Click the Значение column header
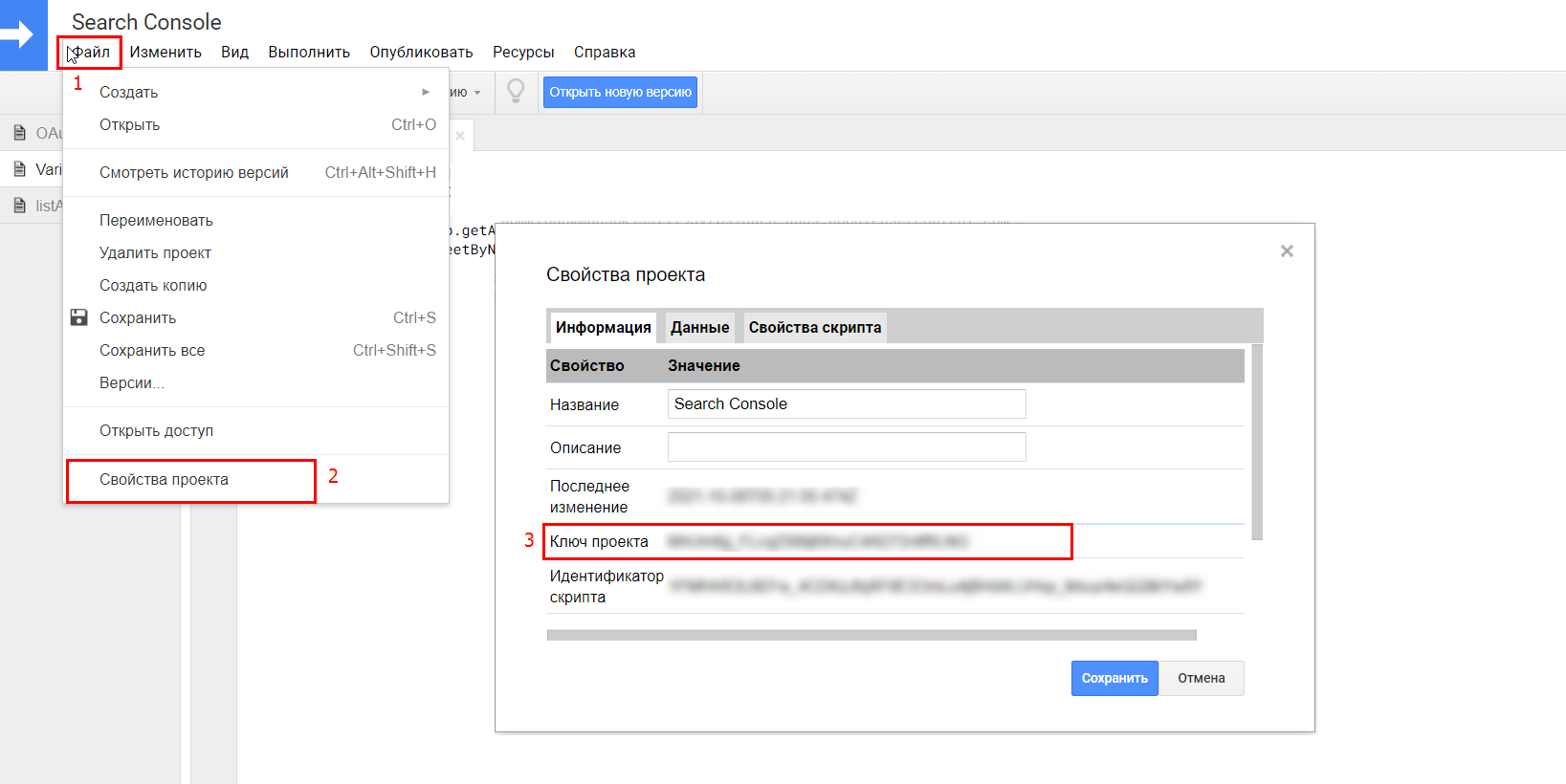Viewport: 1566px width, 784px height. [x=703, y=365]
